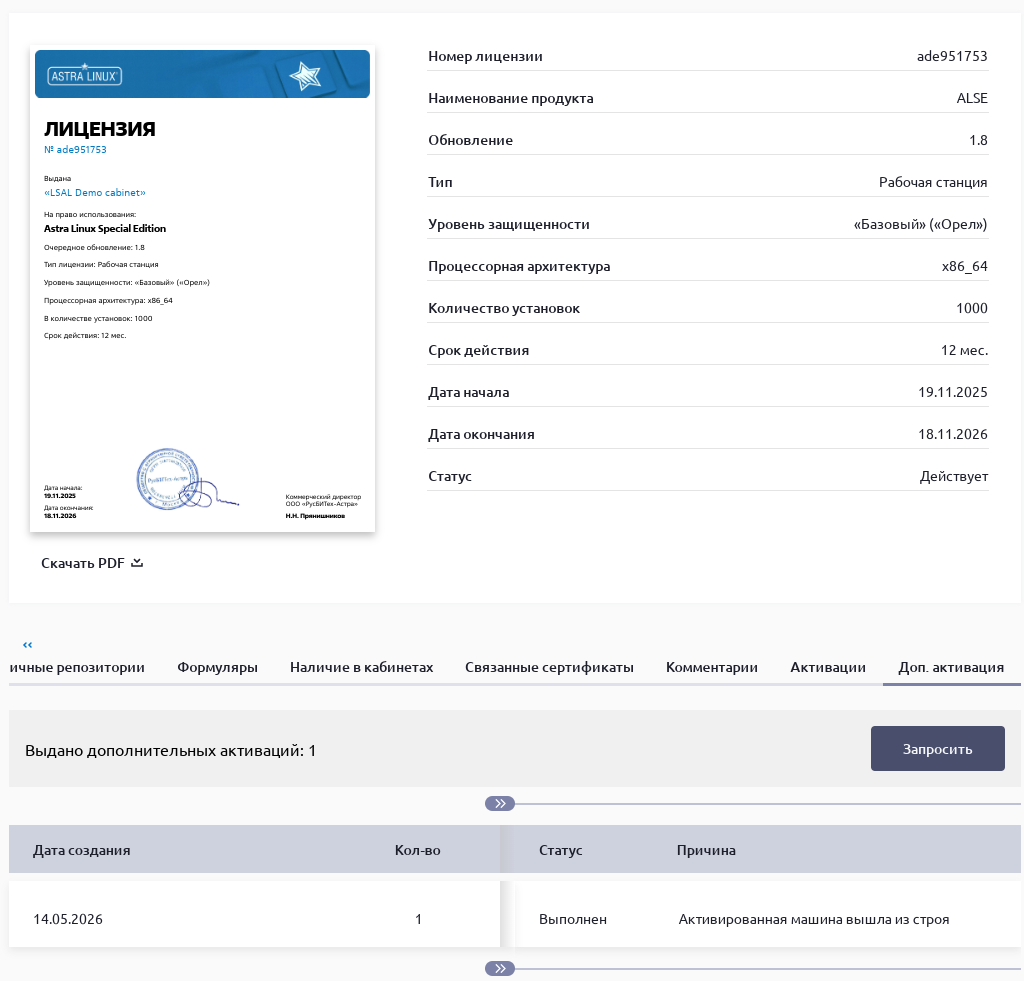The height and width of the screenshot is (981, 1024).
Task: Open the partially visible репозитории tab
Action: [x=77, y=667]
